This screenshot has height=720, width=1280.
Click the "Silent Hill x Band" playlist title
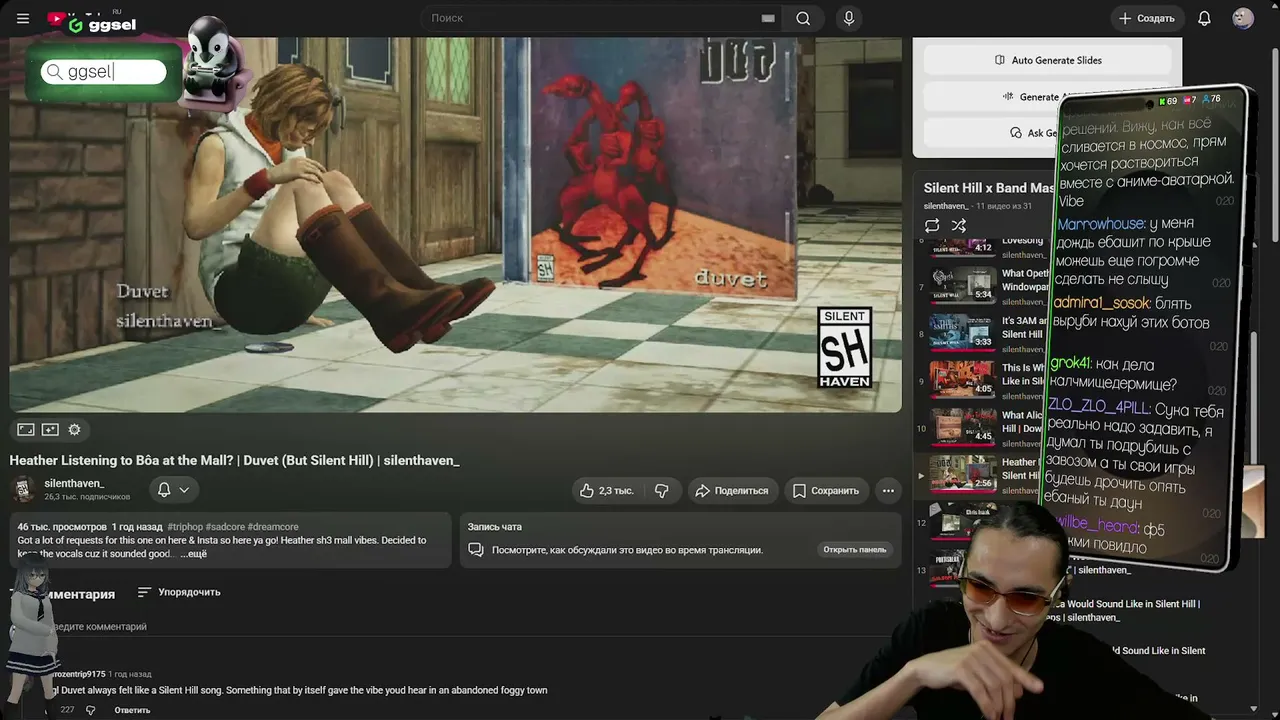(988, 188)
